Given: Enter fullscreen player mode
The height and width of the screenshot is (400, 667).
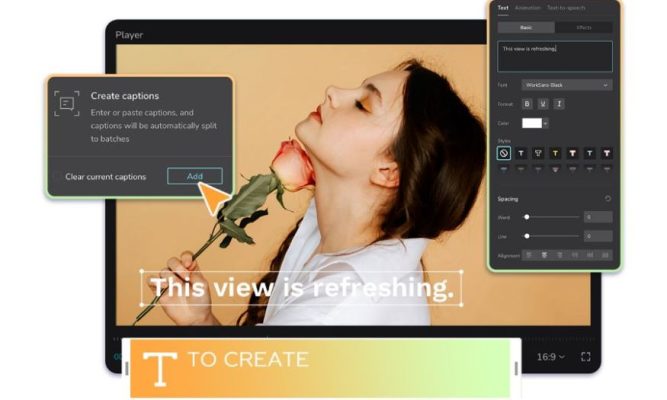Looking at the screenshot, I should click(586, 356).
